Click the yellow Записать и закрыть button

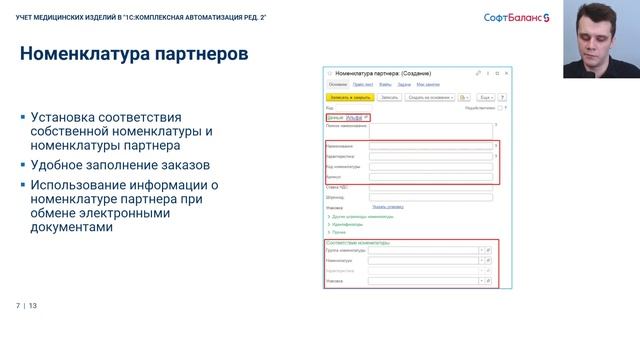coord(350,98)
